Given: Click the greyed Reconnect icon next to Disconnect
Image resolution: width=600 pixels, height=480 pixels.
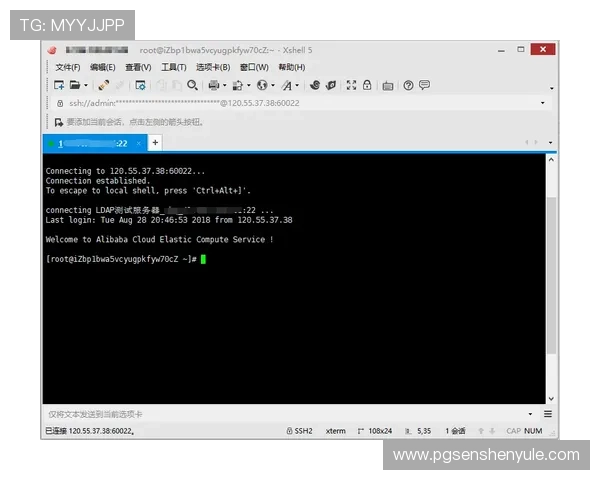Looking at the screenshot, I should coord(119,85).
